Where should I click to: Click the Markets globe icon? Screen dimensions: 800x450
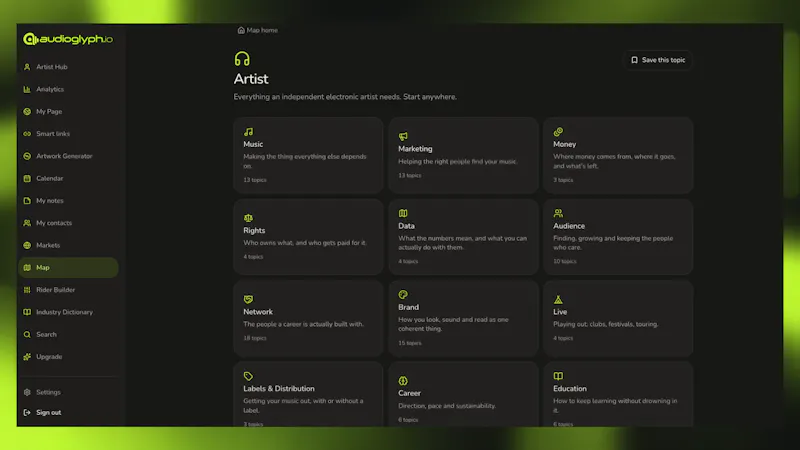[27, 245]
